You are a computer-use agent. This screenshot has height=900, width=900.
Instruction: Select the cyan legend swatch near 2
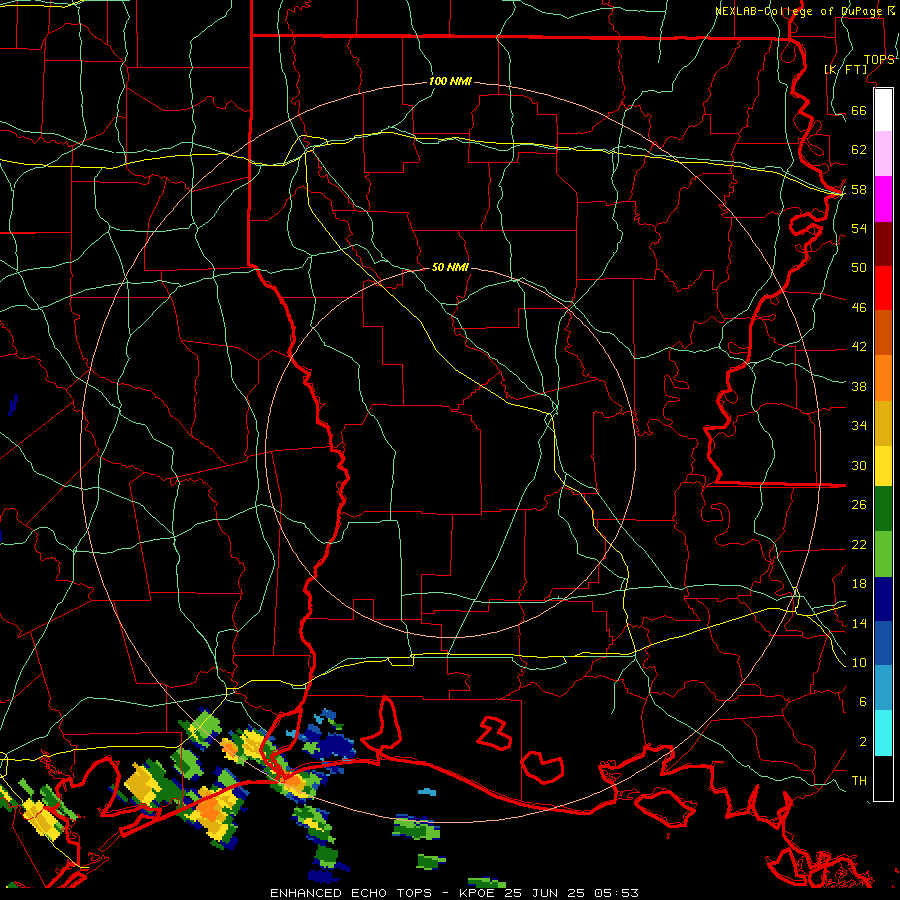click(883, 733)
